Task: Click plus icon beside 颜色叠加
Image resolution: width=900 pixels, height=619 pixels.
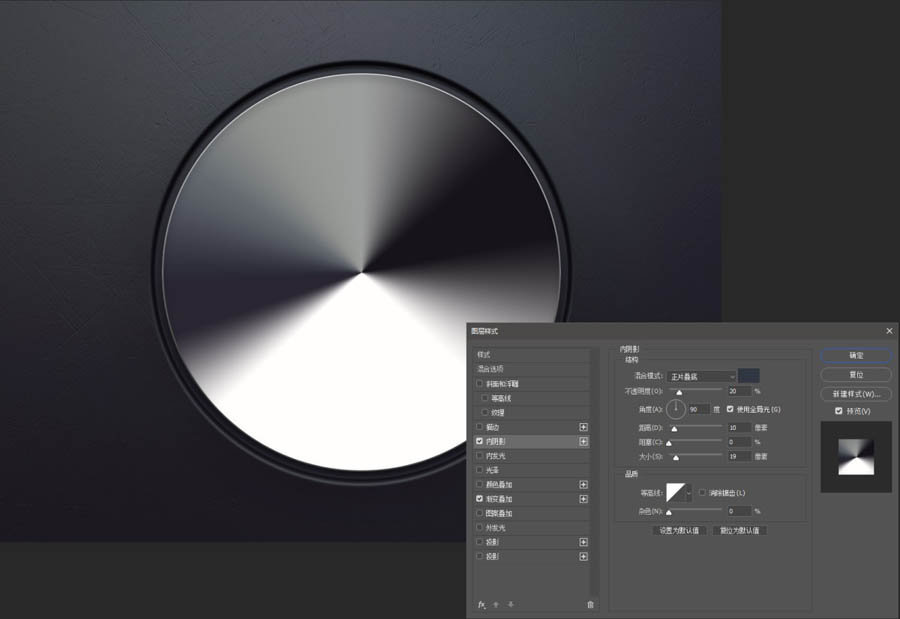Action: [583, 484]
